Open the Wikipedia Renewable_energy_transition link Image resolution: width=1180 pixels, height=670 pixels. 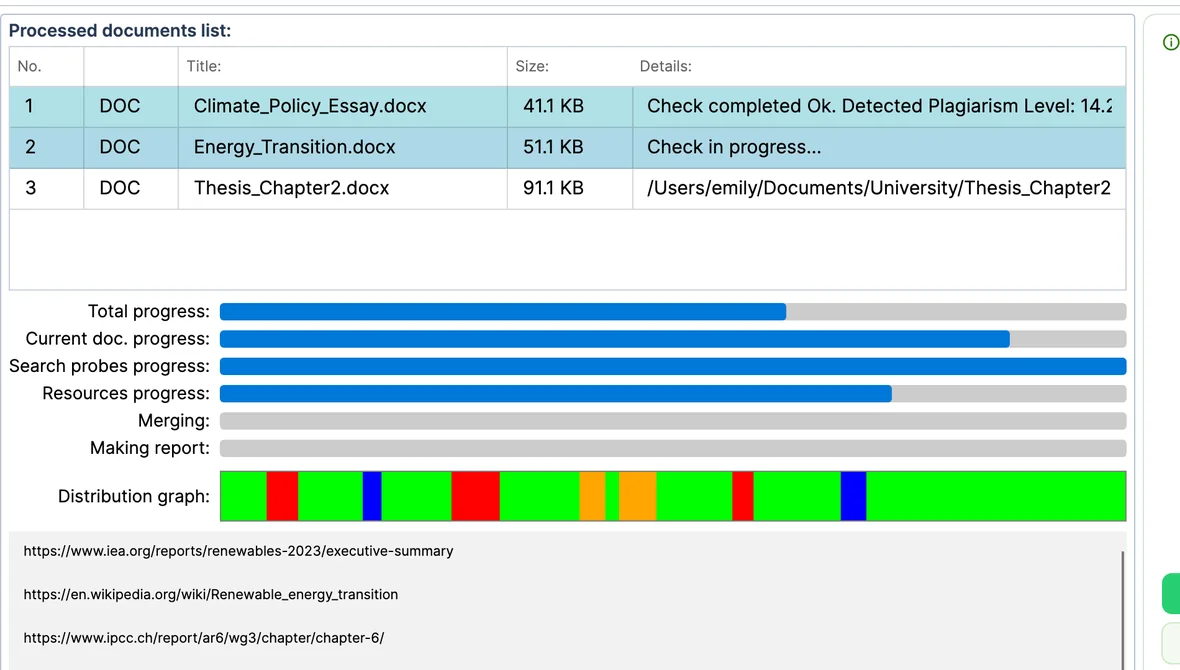(x=211, y=595)
